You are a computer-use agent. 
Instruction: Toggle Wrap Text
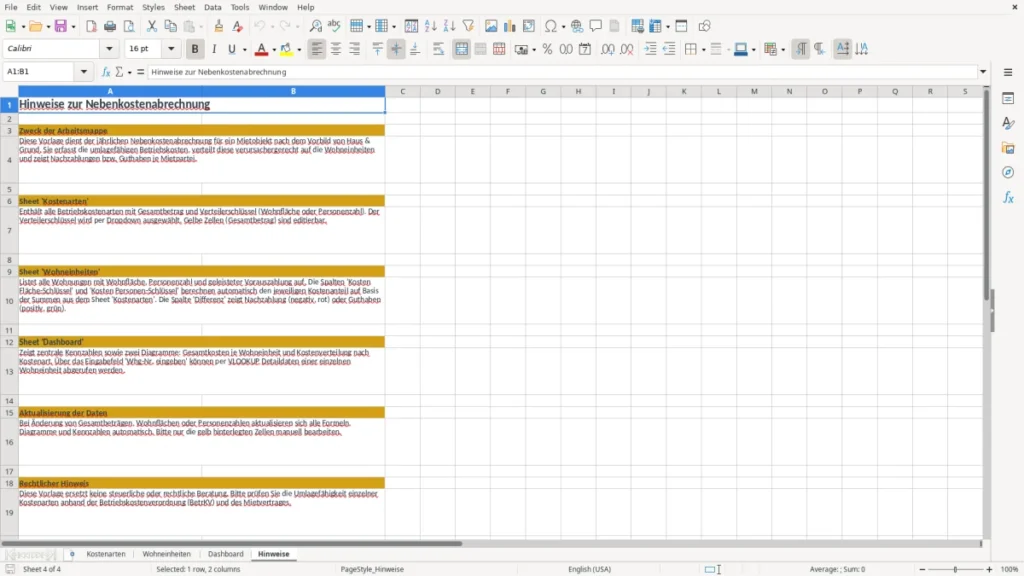click(x=438, y=49)
